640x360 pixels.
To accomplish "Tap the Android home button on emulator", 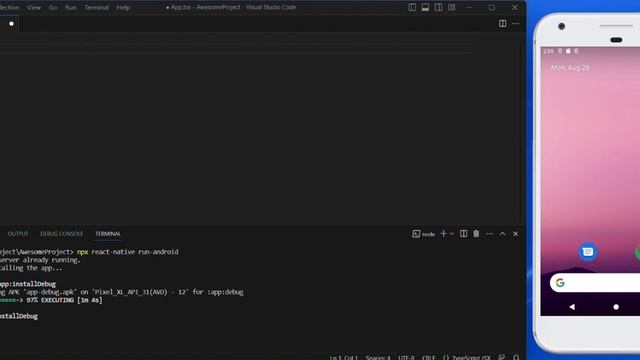I will 616,307.
